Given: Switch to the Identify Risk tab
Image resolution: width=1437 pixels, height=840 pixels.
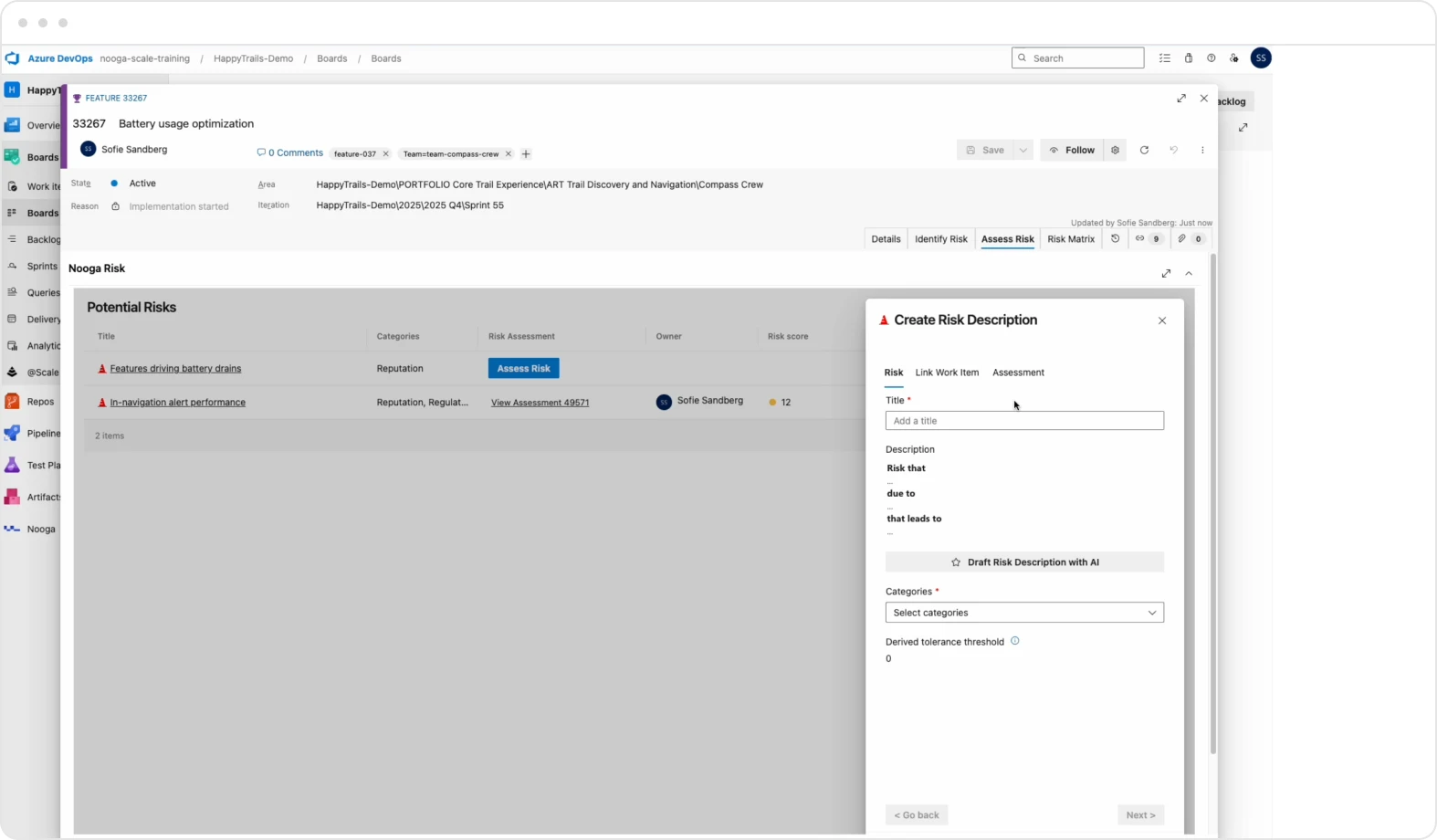Looking at the screenshot, I should 941,239.
